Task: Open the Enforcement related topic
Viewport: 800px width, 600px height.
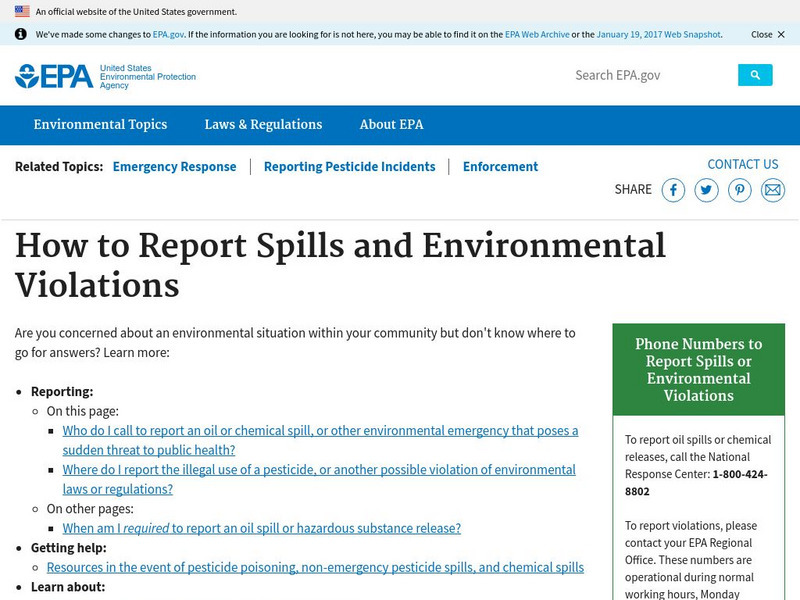Action: [x=501, y=167]
